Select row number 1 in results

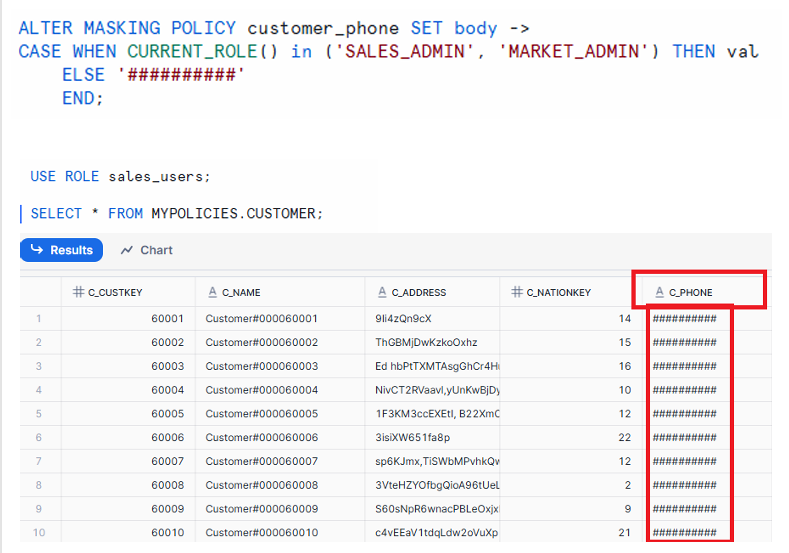(x=40, y=319)
